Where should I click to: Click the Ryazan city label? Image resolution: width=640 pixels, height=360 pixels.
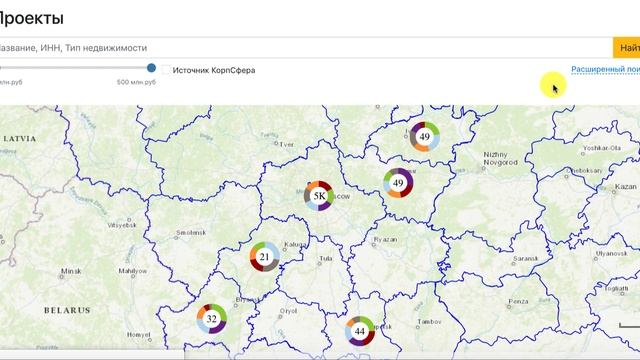pos(385,240)
